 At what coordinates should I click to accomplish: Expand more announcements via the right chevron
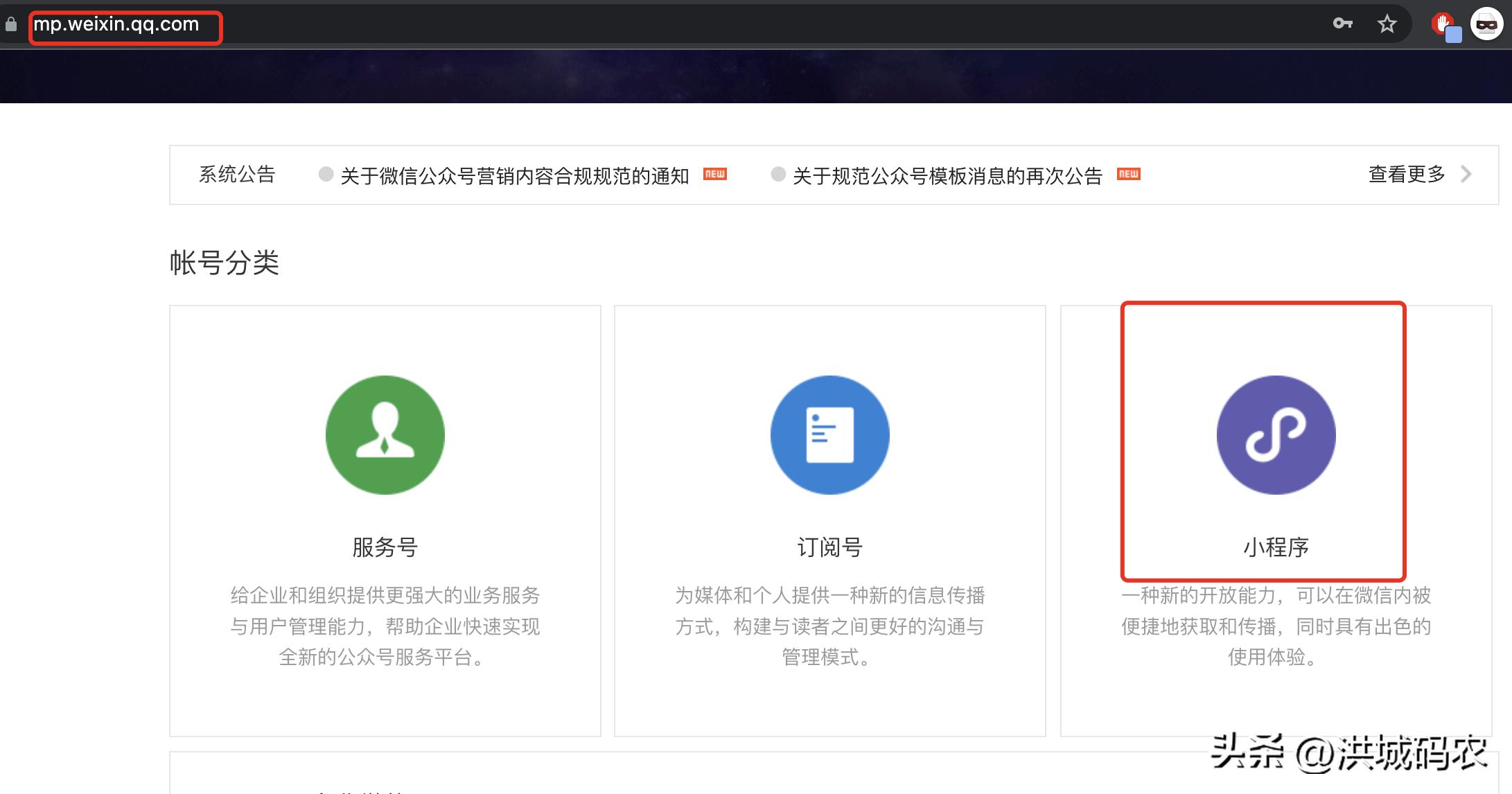(x=1467, y=175)
